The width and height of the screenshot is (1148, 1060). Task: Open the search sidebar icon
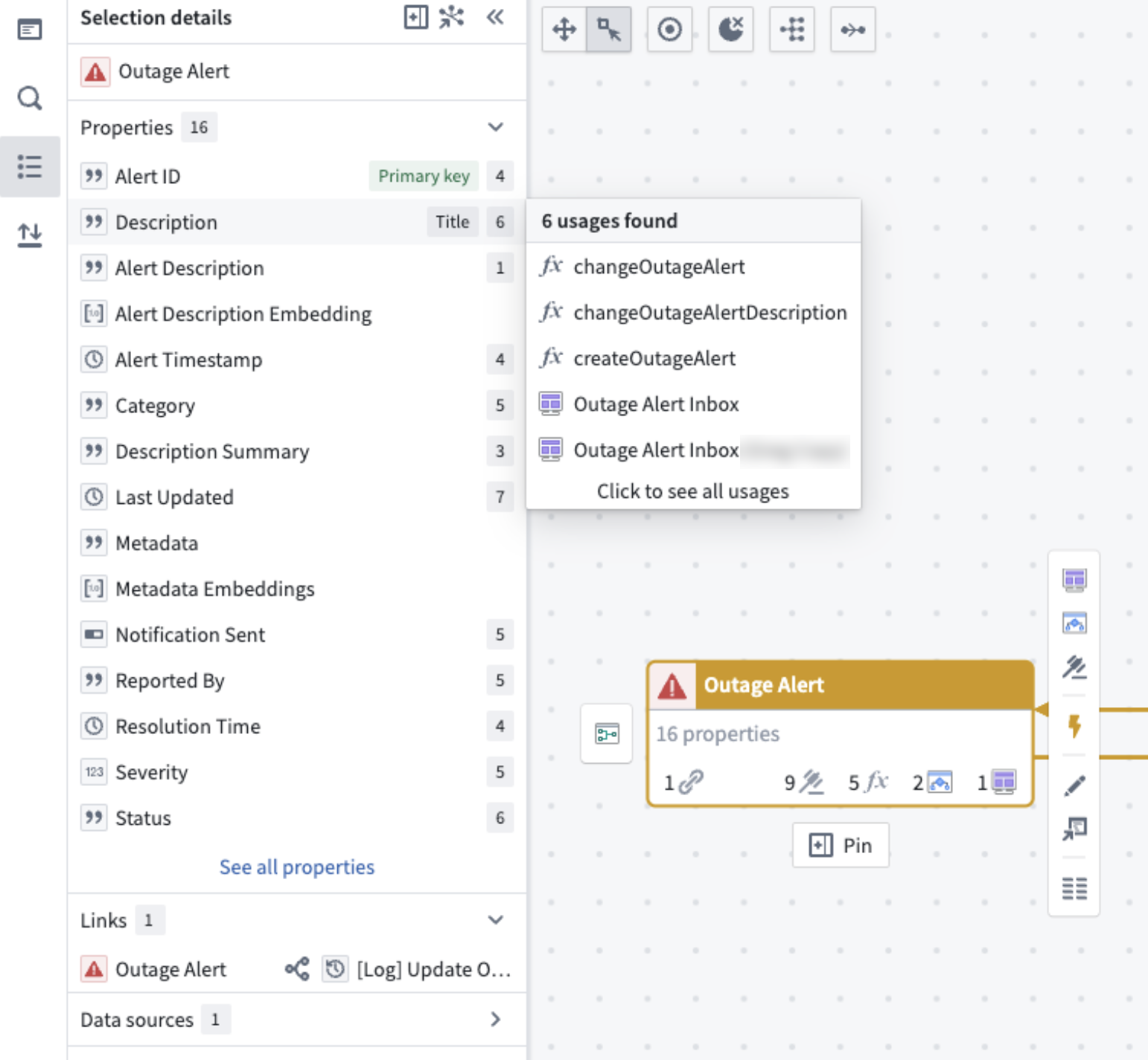coord(30,98)
